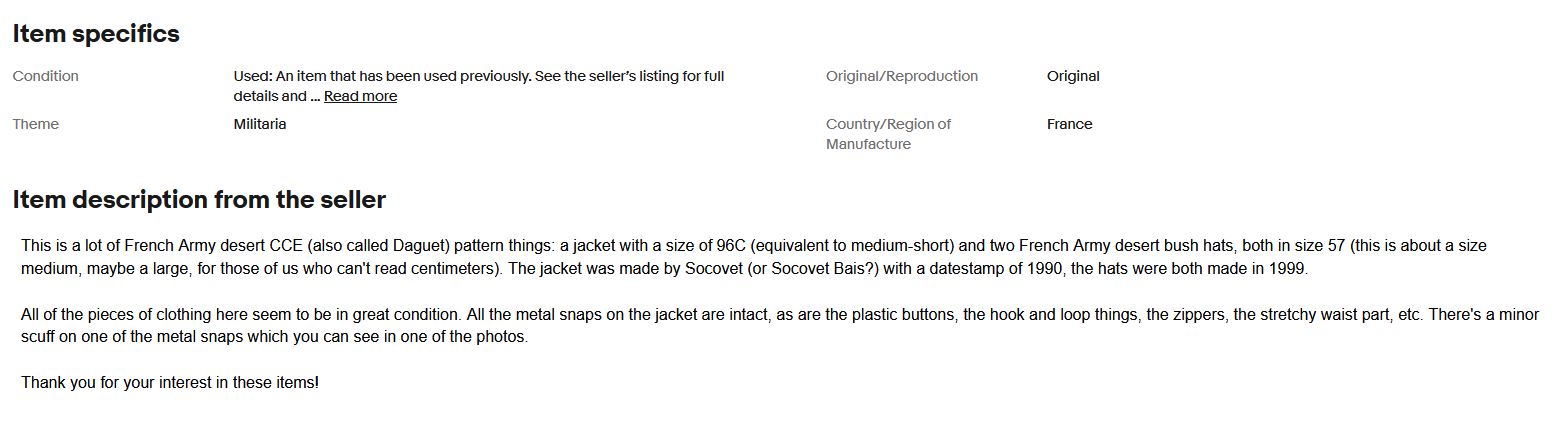This screenshot has height=425, width=1558.
Task: Click the Original value text
Action: [1073, 76]
